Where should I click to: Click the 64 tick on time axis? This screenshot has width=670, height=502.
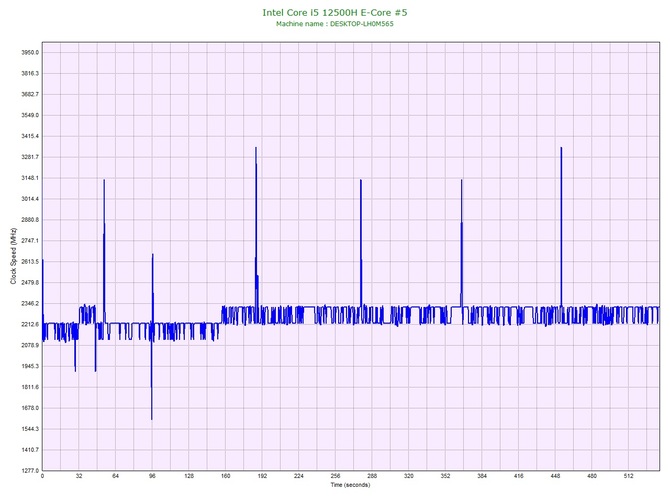[115, 476]
